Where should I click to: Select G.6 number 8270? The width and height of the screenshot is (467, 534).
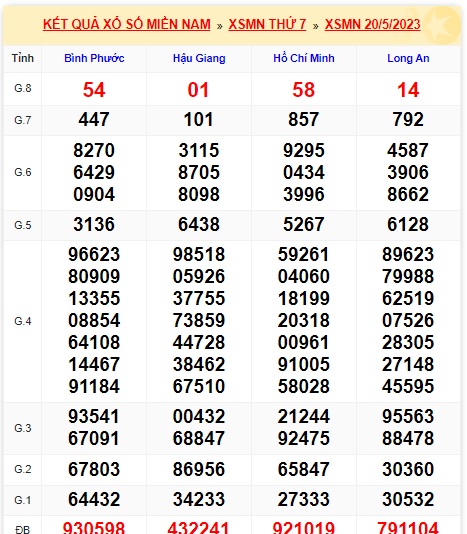(94, 150)
